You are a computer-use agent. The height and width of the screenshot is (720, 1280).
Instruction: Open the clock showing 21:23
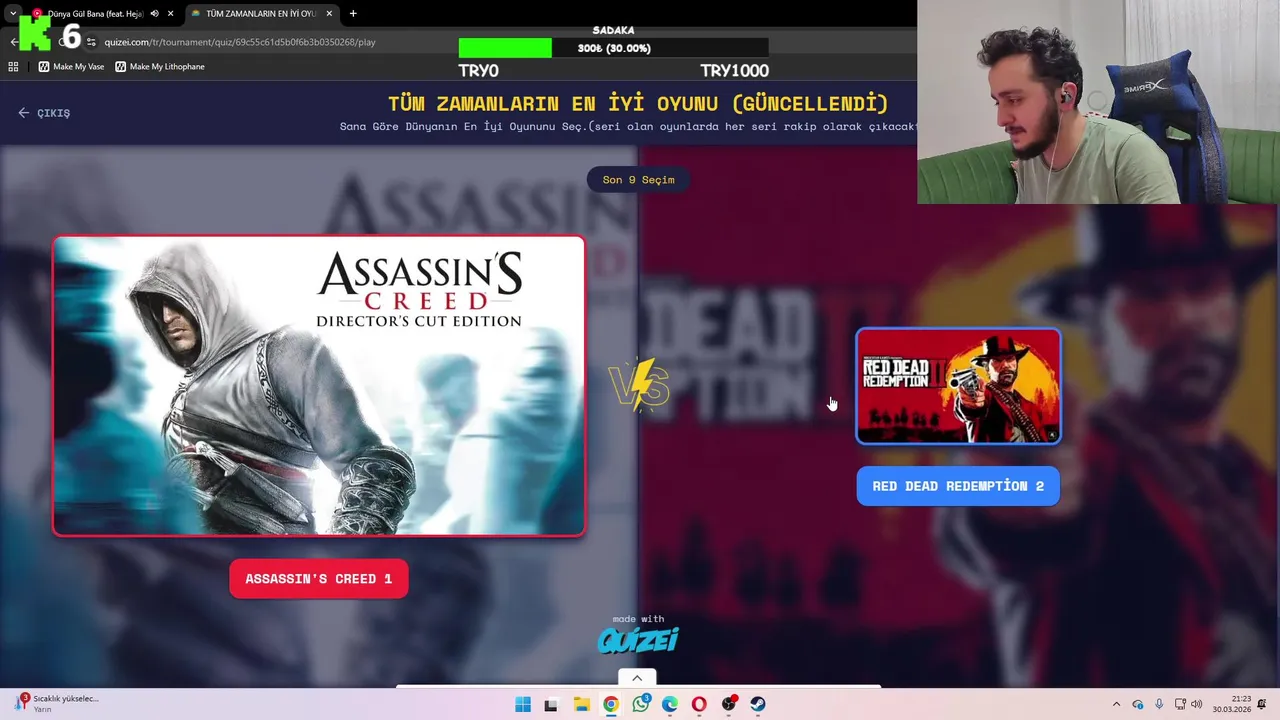pyautogui.click(x=1231, y=704)
